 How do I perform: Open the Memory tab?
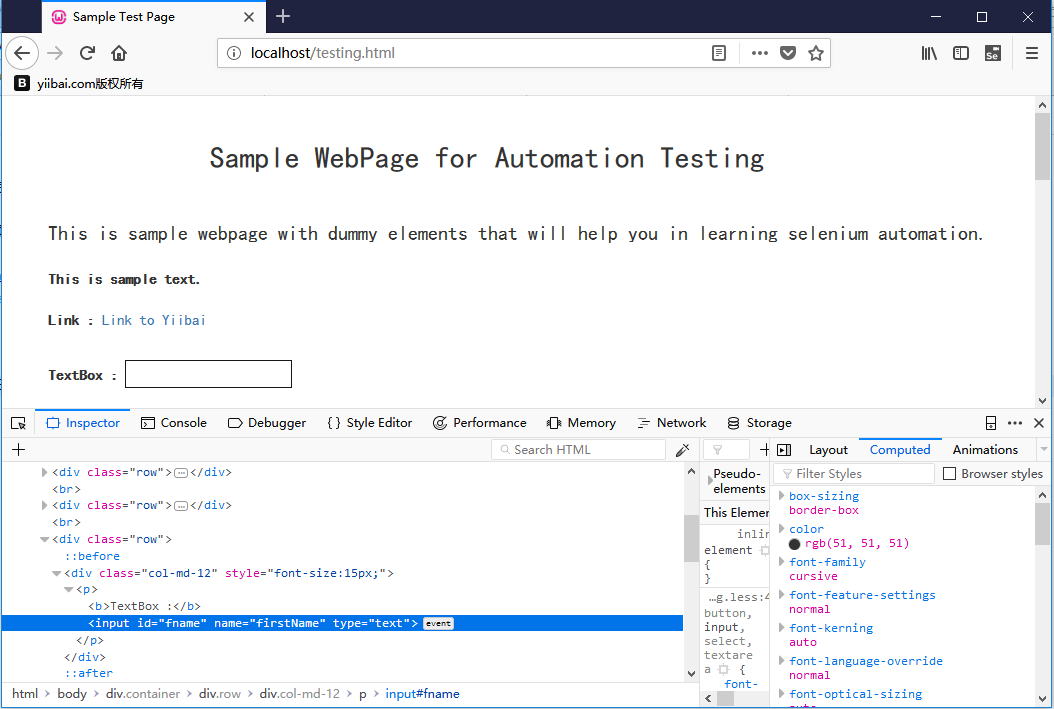[x=581, y=423]
